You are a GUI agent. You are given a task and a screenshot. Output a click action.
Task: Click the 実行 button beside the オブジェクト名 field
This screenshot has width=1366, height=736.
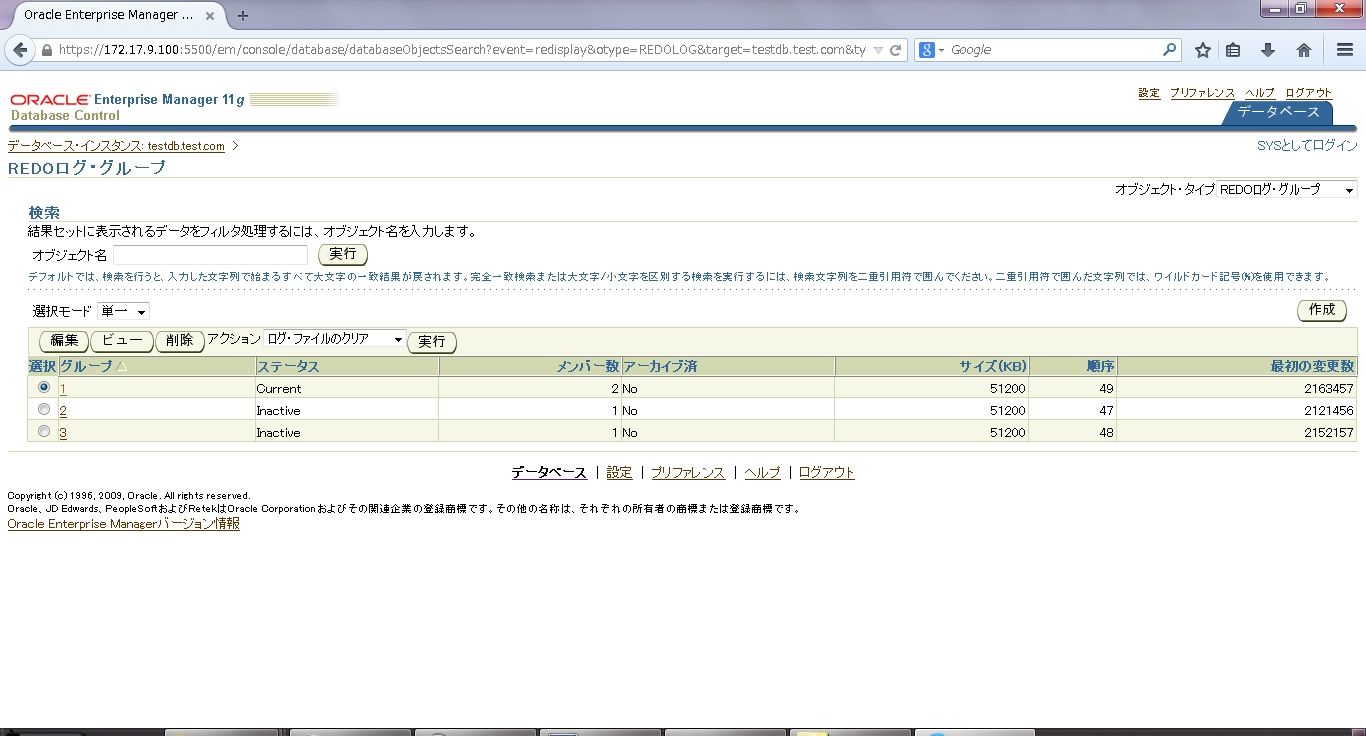[x=343, y=255]
